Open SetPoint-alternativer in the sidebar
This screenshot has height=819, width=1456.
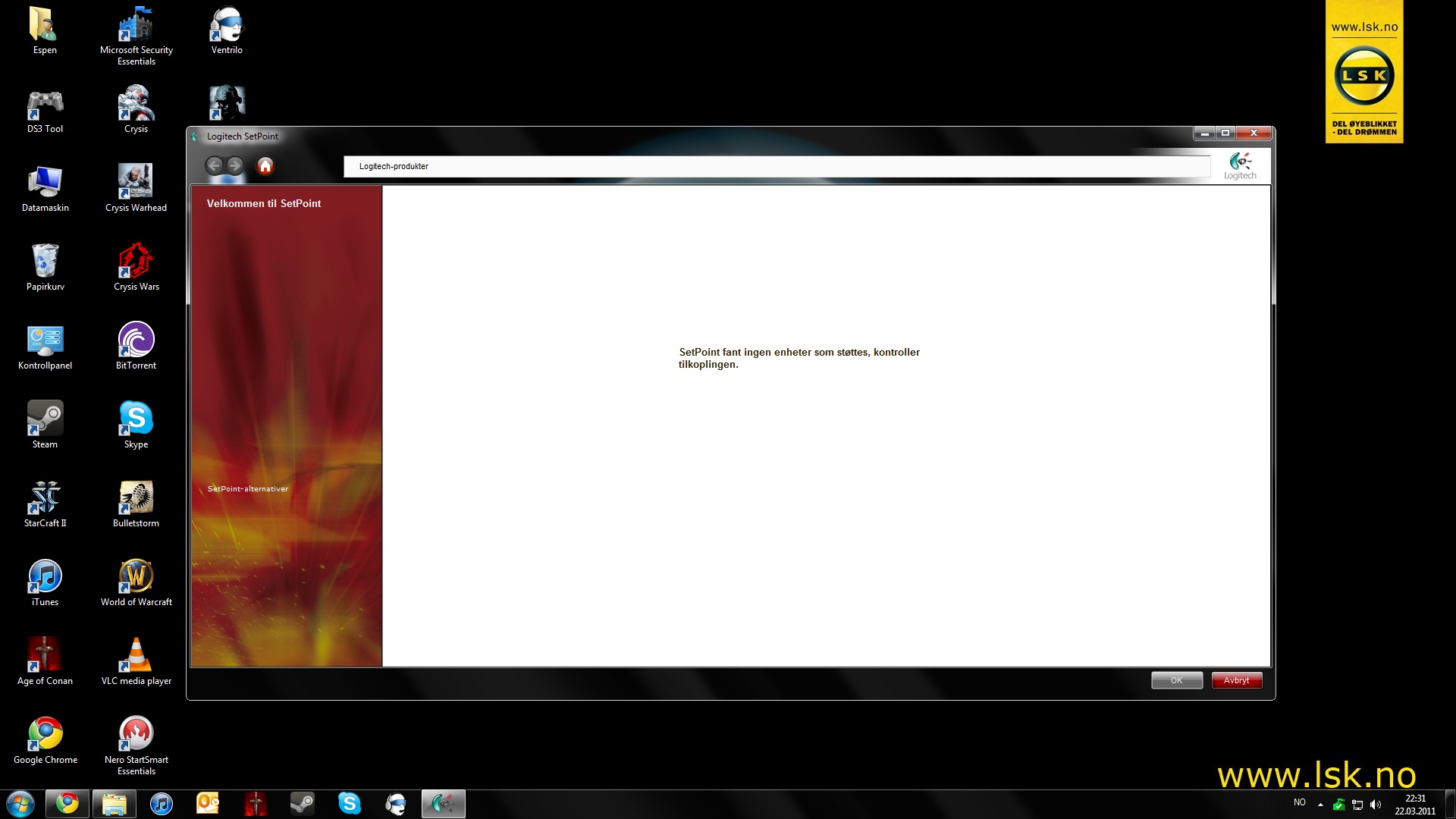248,489
